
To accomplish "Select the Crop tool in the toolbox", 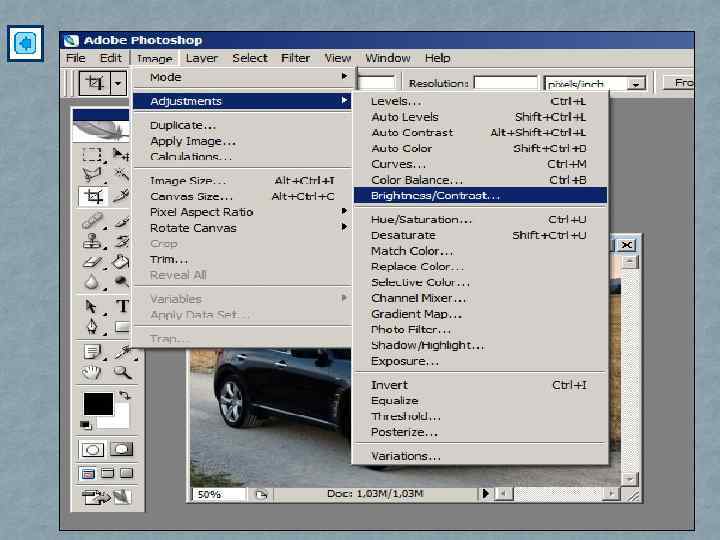I will pos(93,197).
